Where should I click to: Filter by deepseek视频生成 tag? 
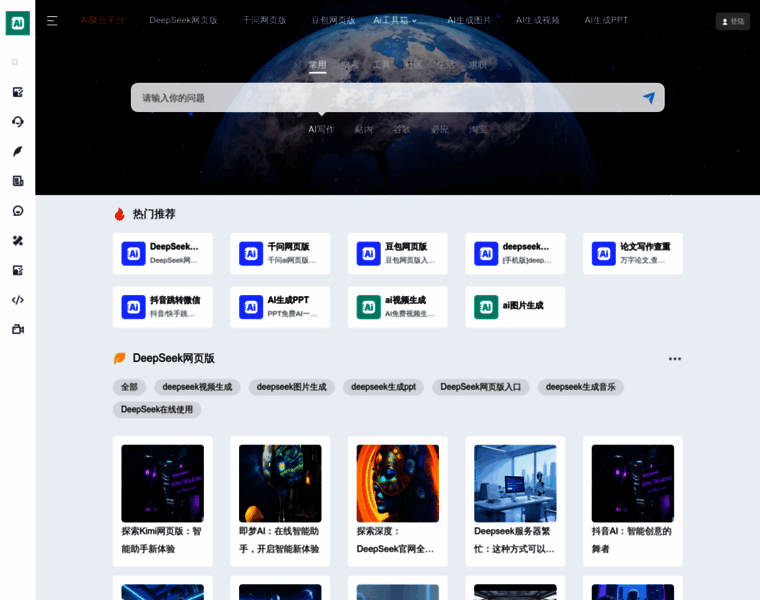click(197, 387)
